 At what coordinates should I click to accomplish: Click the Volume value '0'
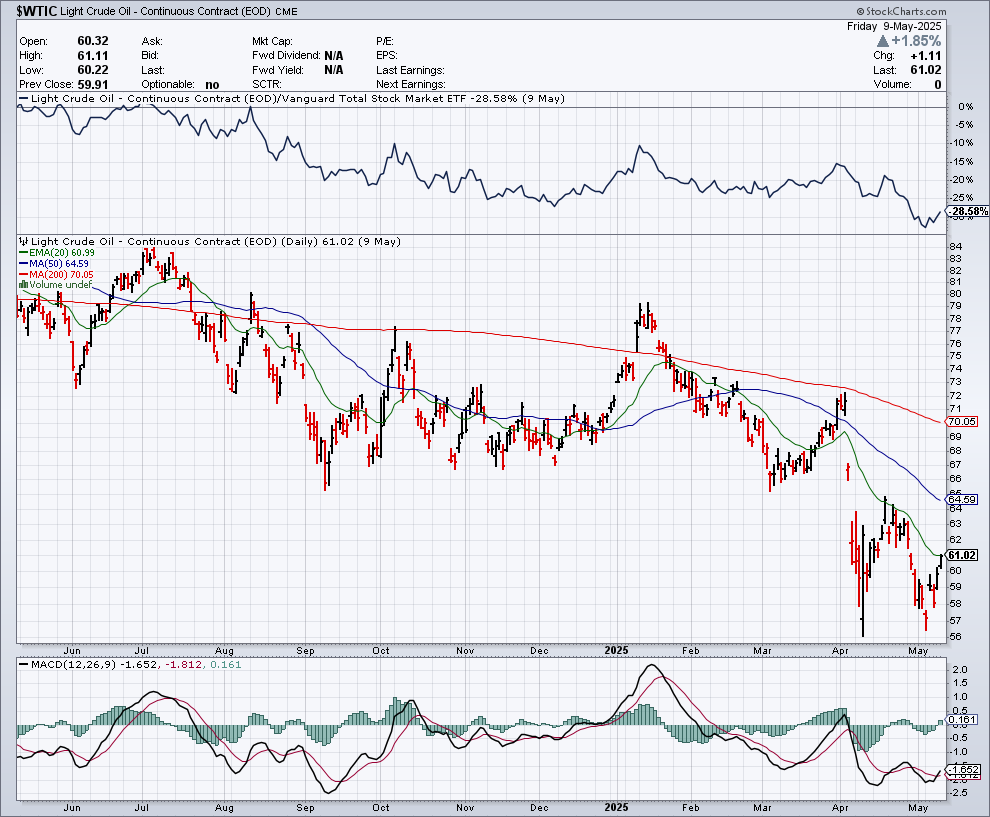[938, 85]
